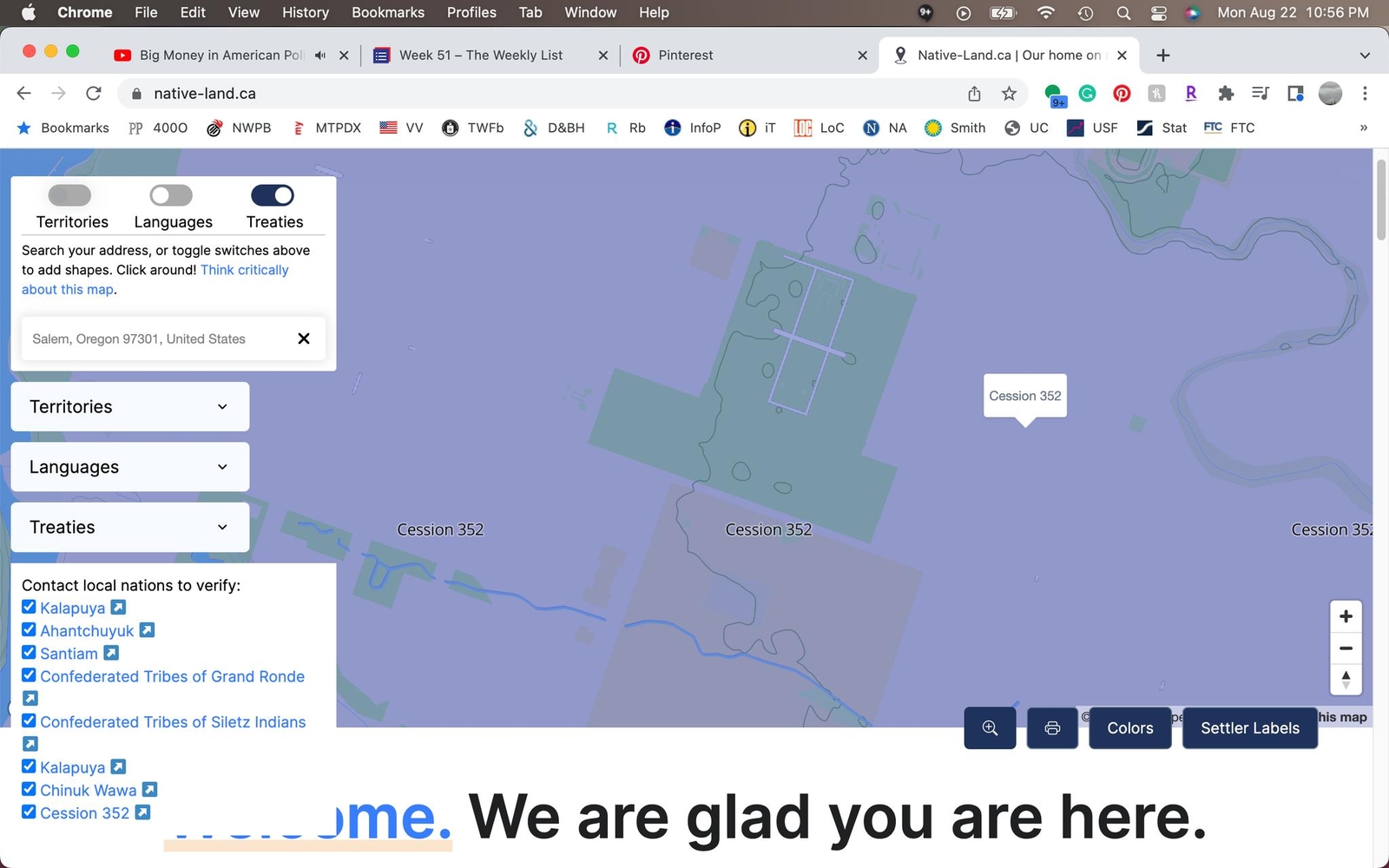Open the Pinterest save extension

point(1122,93)
